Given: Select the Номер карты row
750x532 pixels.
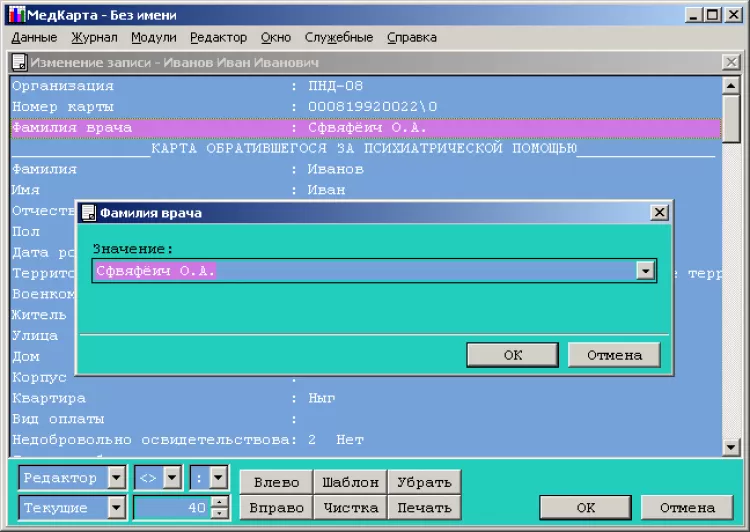Looking at the screenshot, I should (x=366, y=107).
